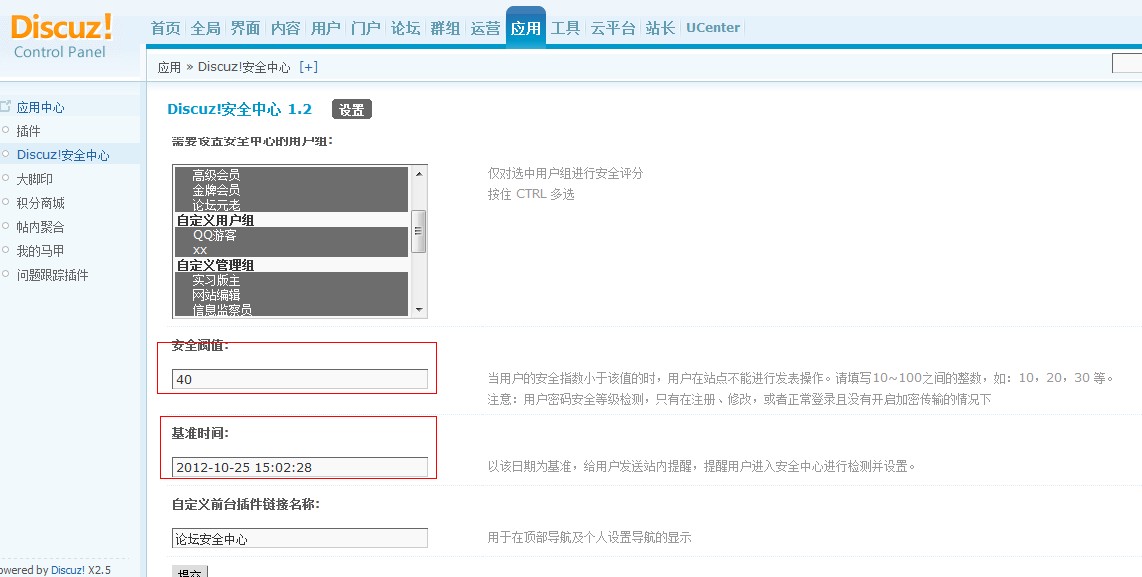
Task: Open the 云平台 menu
Action: (x=613, y=28)
